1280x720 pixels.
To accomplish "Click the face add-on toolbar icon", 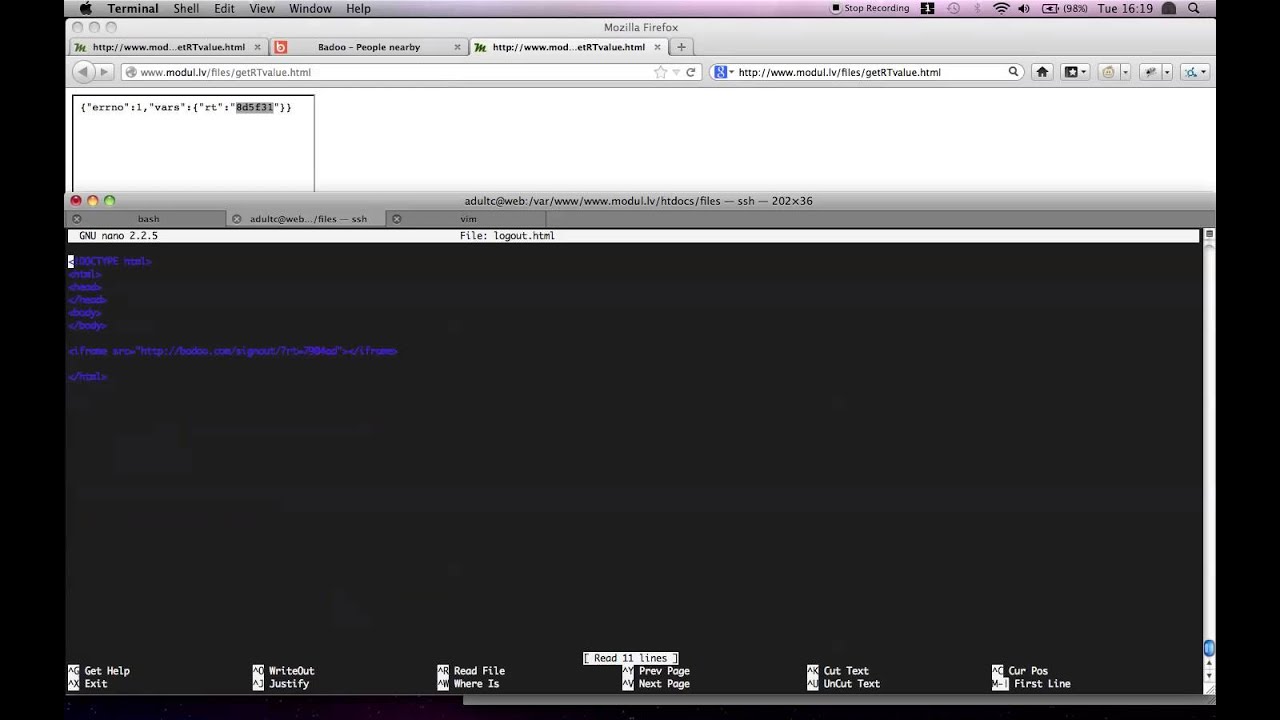I will click(x=1107, y=72).
